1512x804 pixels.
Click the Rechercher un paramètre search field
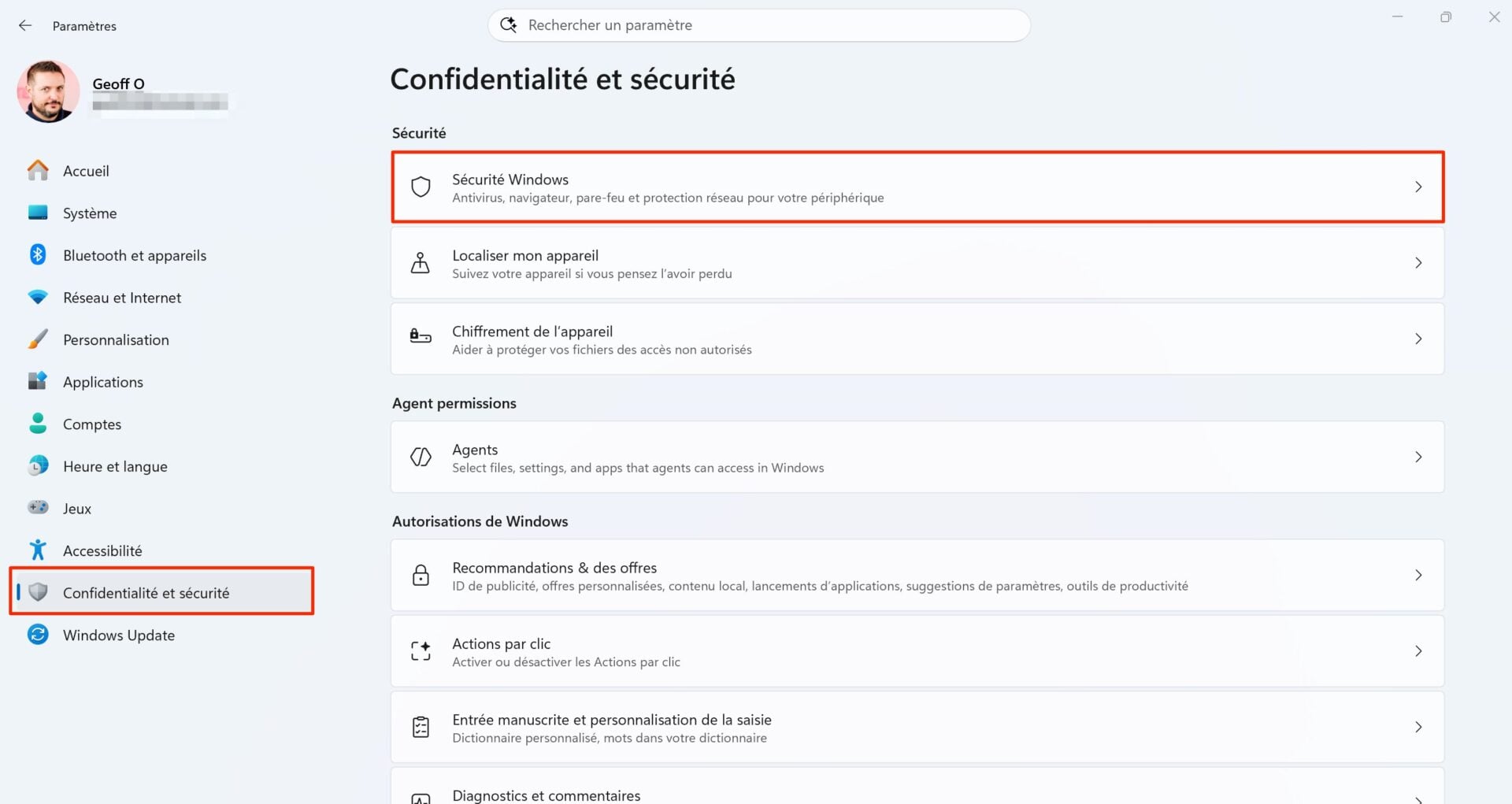758,24
